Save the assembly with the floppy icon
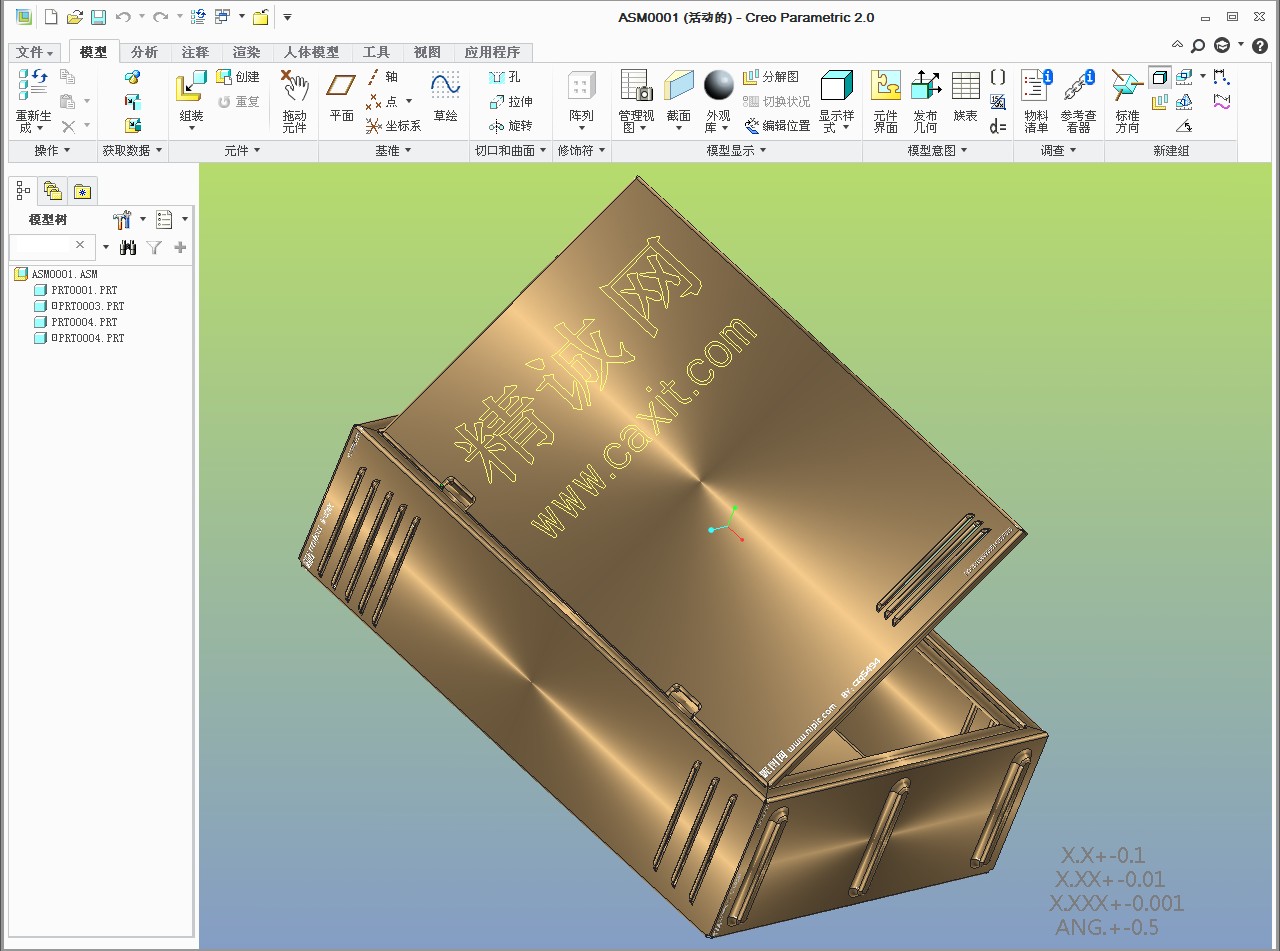The image size is (1280, 951). pyautogui.click(x=98, y=17)
